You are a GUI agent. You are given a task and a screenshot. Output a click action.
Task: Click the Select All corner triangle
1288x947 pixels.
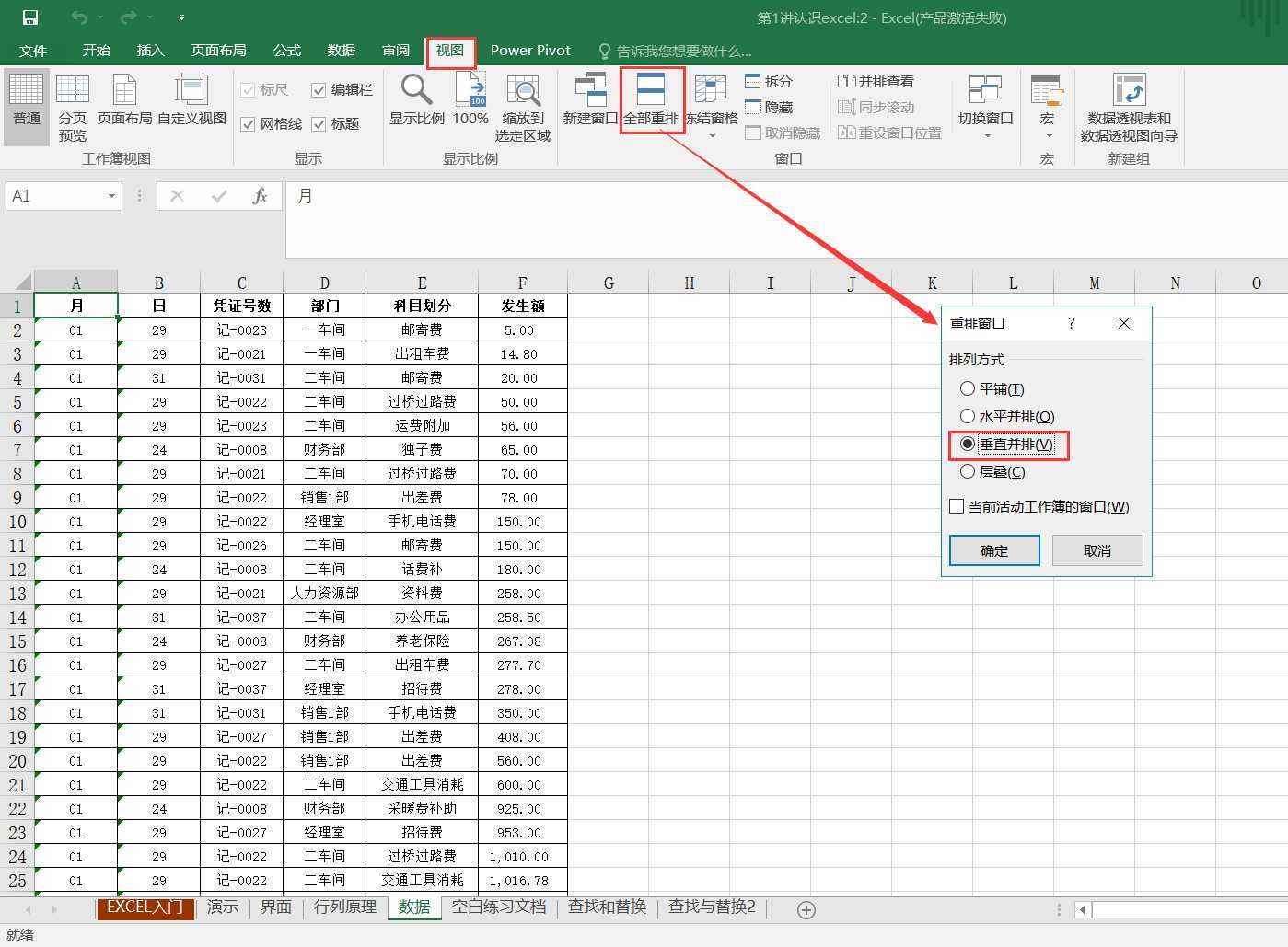22,282
